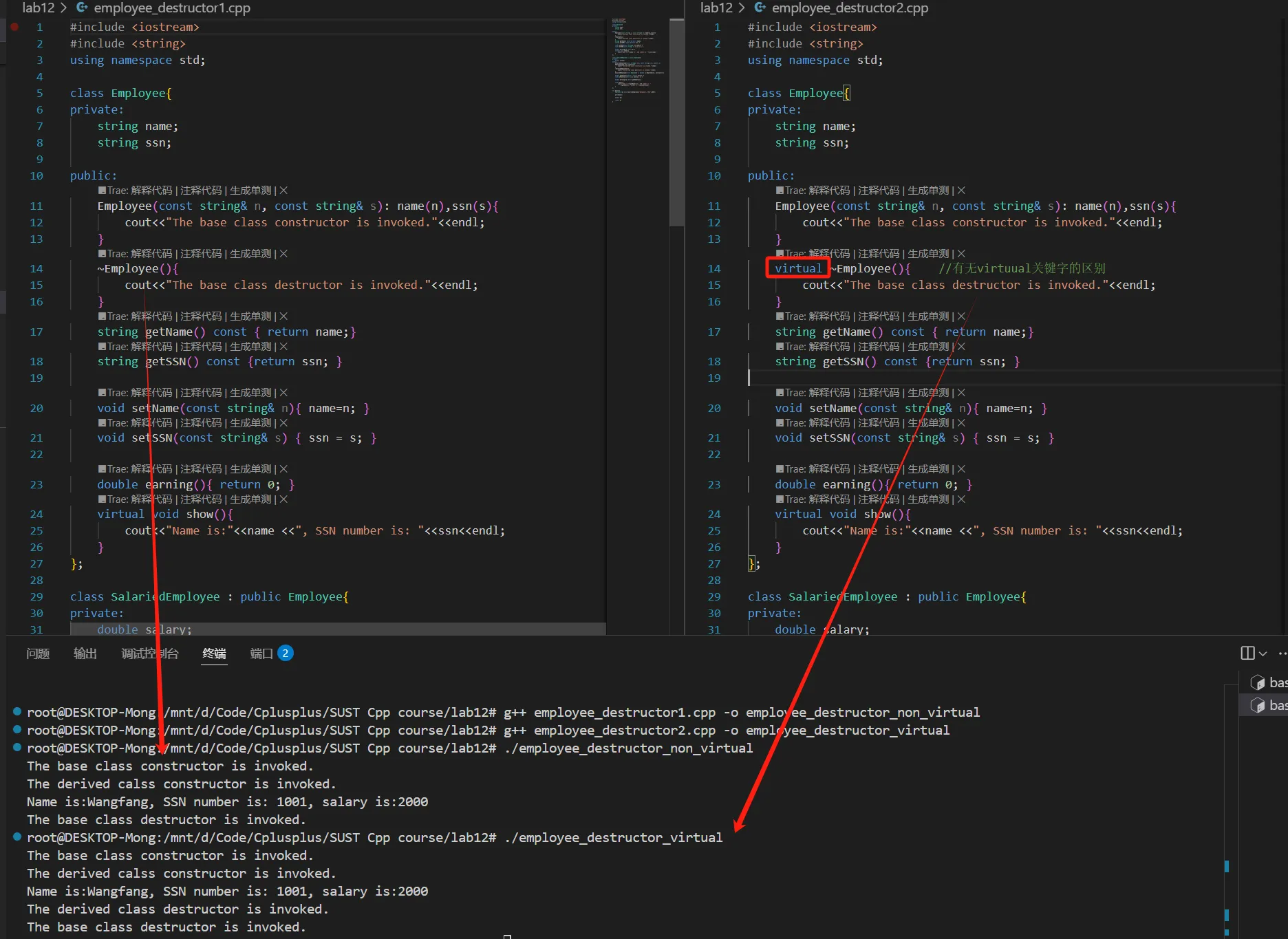Open the 输出 panel tab

click(x=85, y=654)
